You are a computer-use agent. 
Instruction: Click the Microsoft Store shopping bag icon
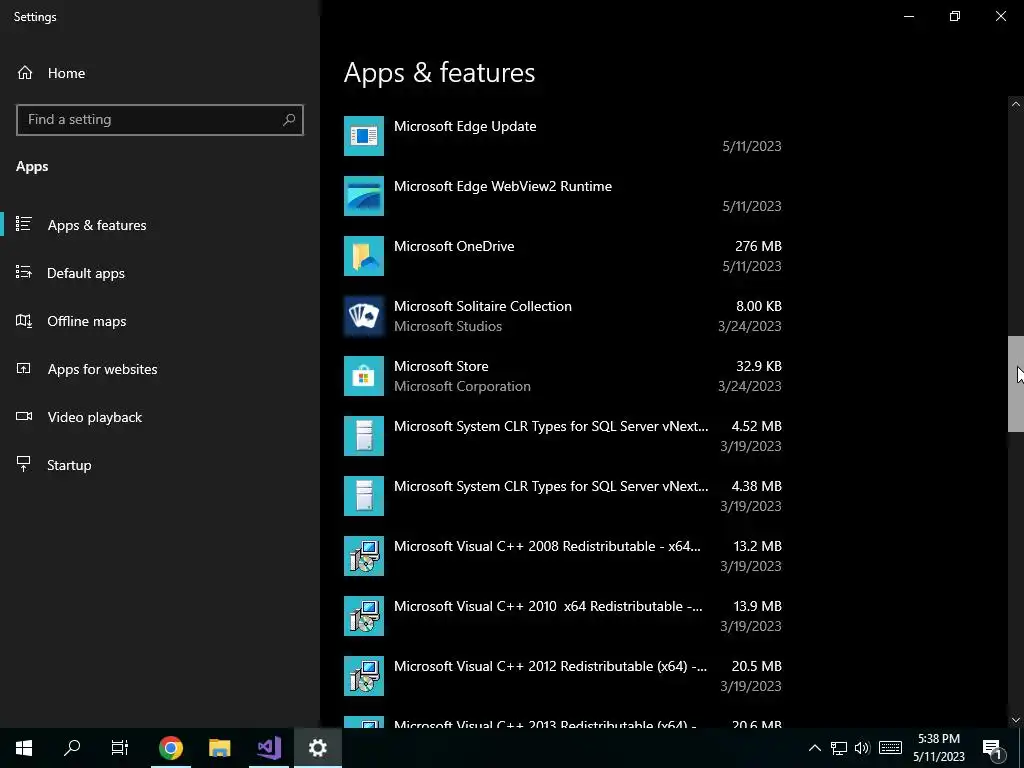tap(364, 376)
